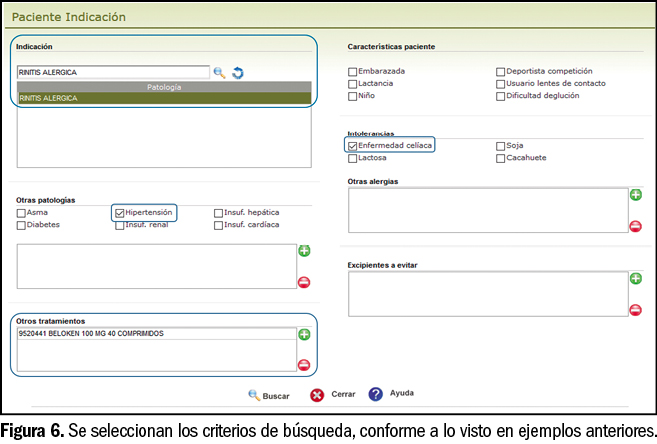Screen dimensions: 657x444
Task: Remove excipient with Excipientes a evitar minus icon
Action: coord(635,309)
